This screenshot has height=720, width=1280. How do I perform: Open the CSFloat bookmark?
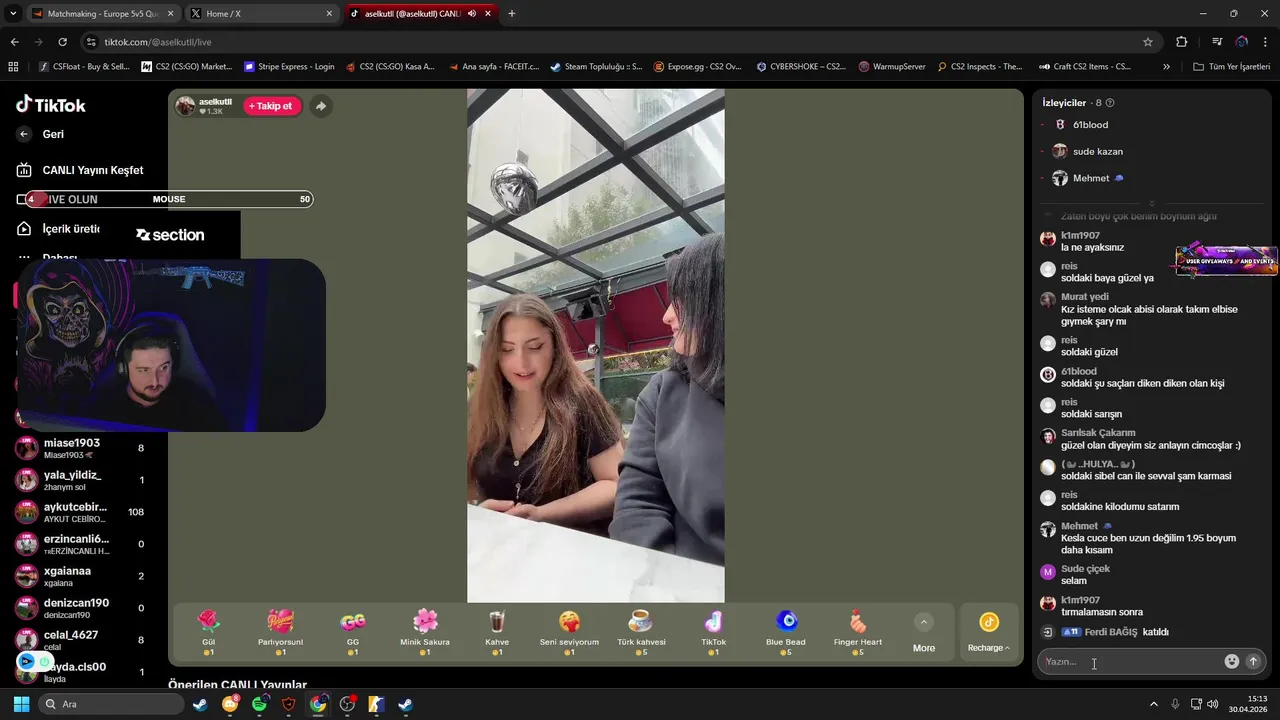(84, 67)
